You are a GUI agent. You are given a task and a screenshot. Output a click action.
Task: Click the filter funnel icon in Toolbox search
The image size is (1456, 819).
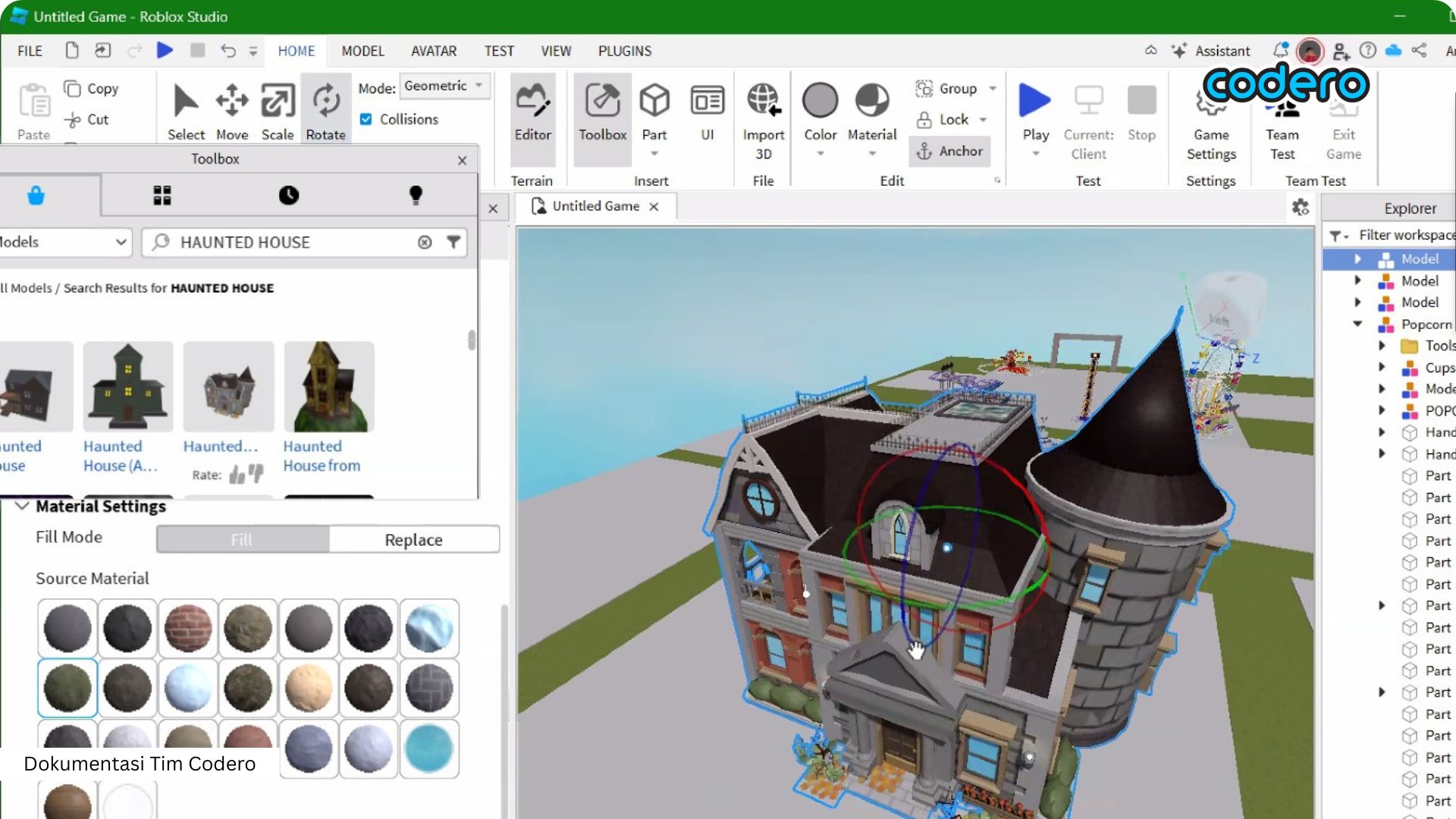453,242
